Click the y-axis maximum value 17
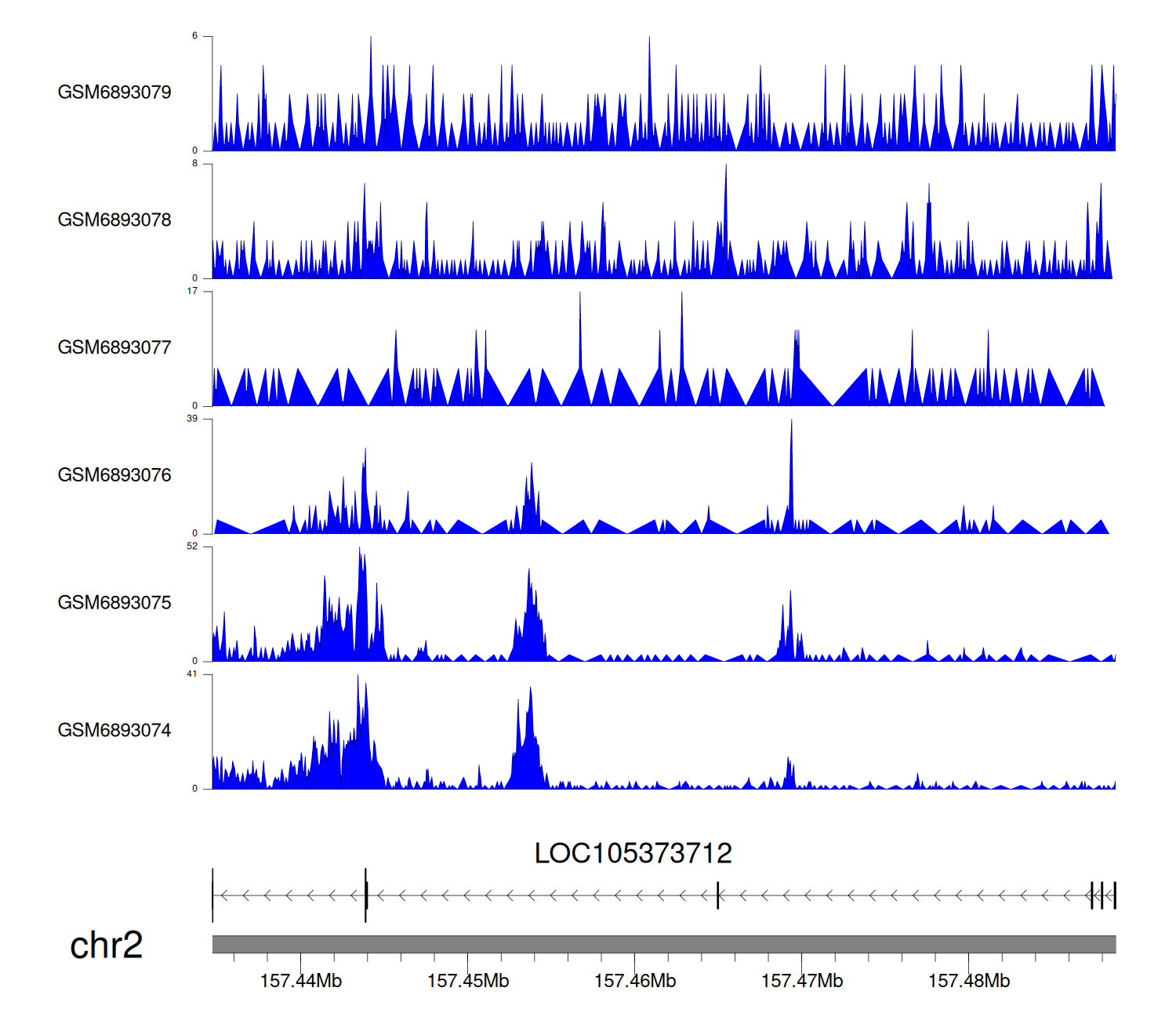1176x1035 pixels. point(192,292)
